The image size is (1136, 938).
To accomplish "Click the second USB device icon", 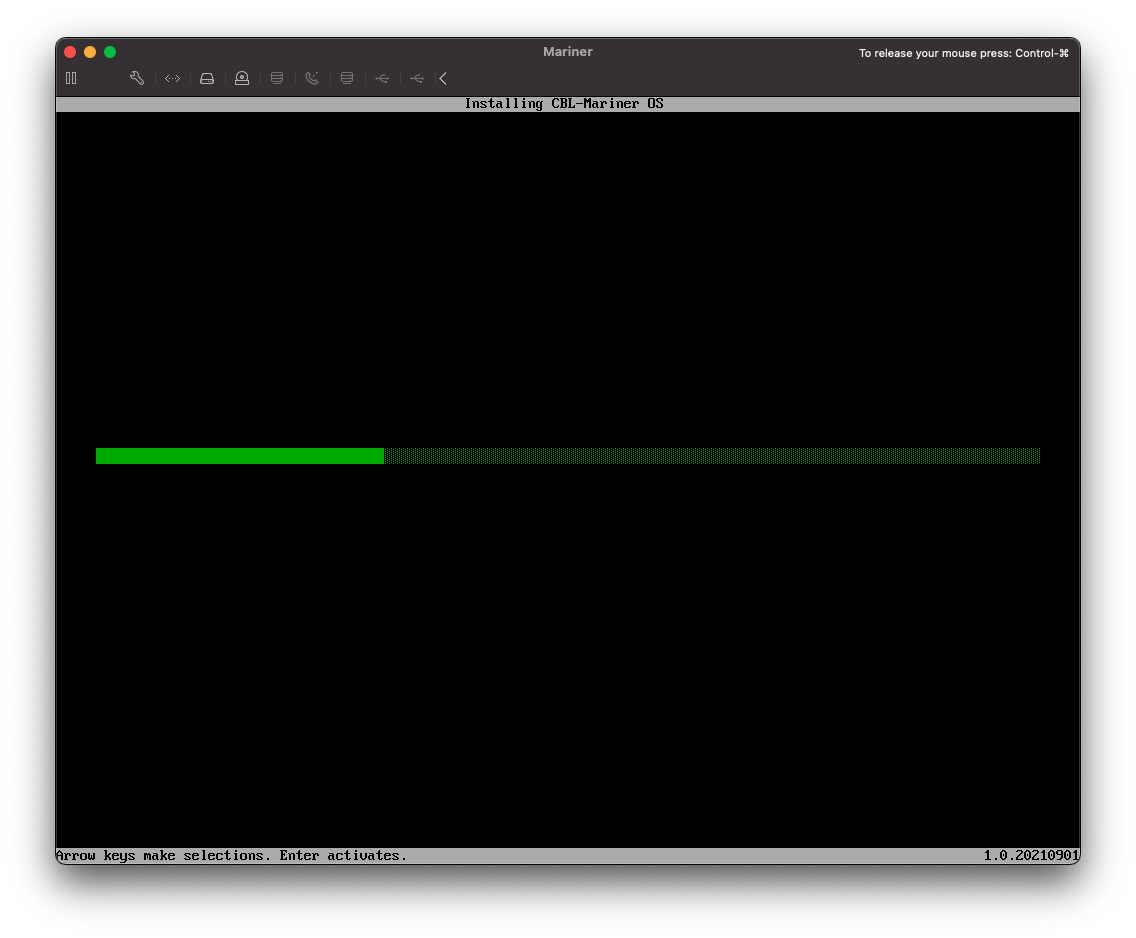I will 417,78.
